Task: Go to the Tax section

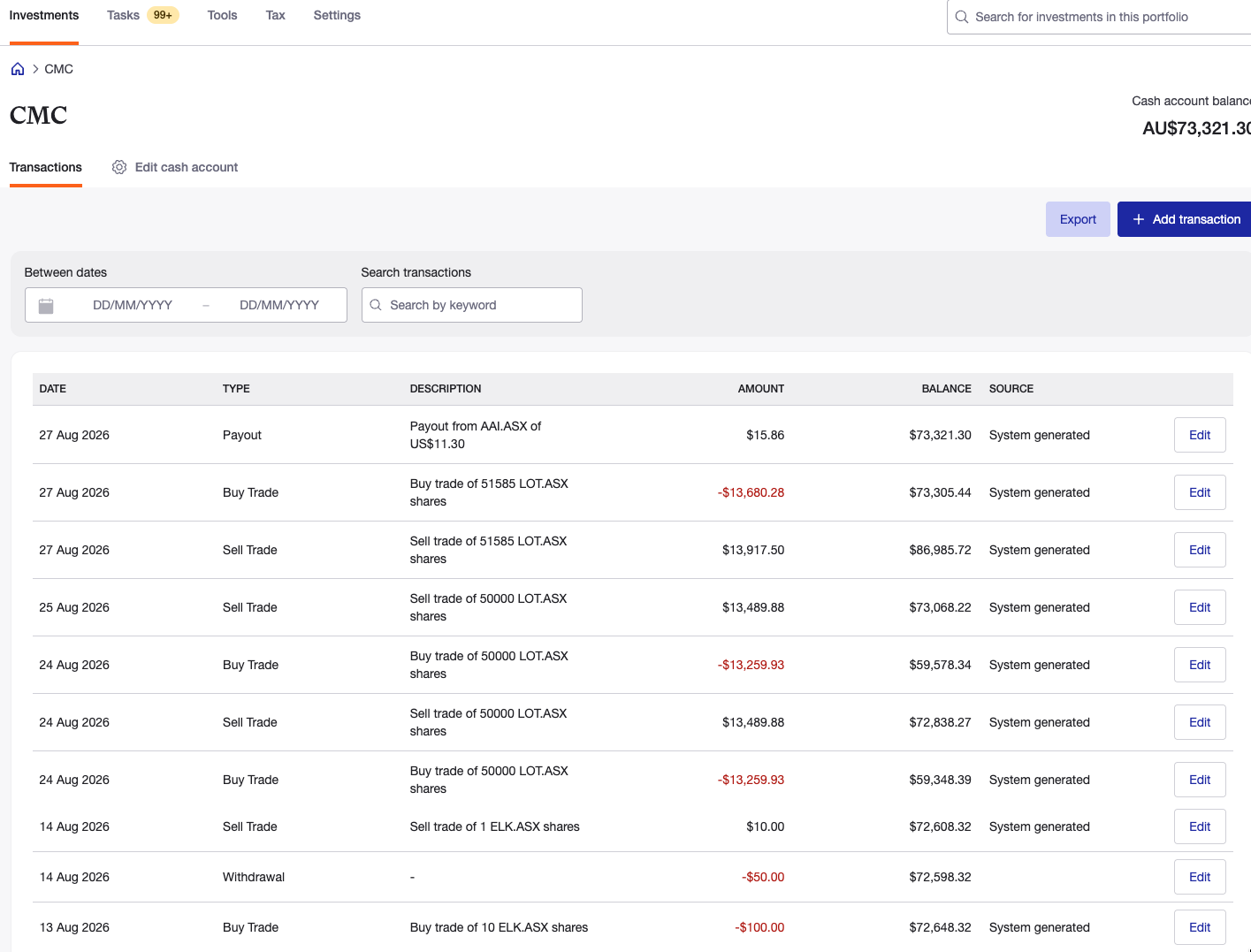Action: [x=276, y=15]
